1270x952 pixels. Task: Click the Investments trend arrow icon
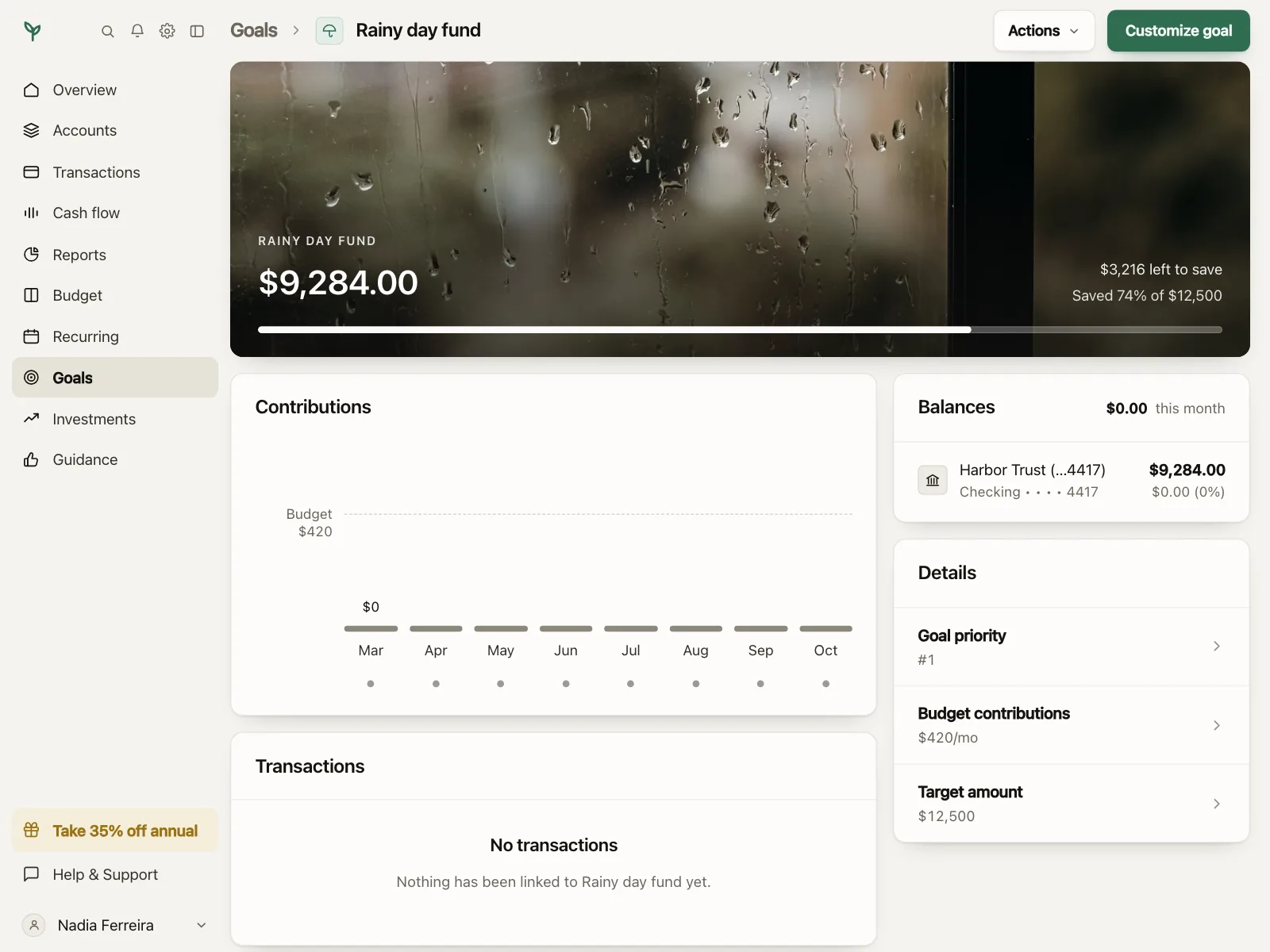click(x=32, y=418)
